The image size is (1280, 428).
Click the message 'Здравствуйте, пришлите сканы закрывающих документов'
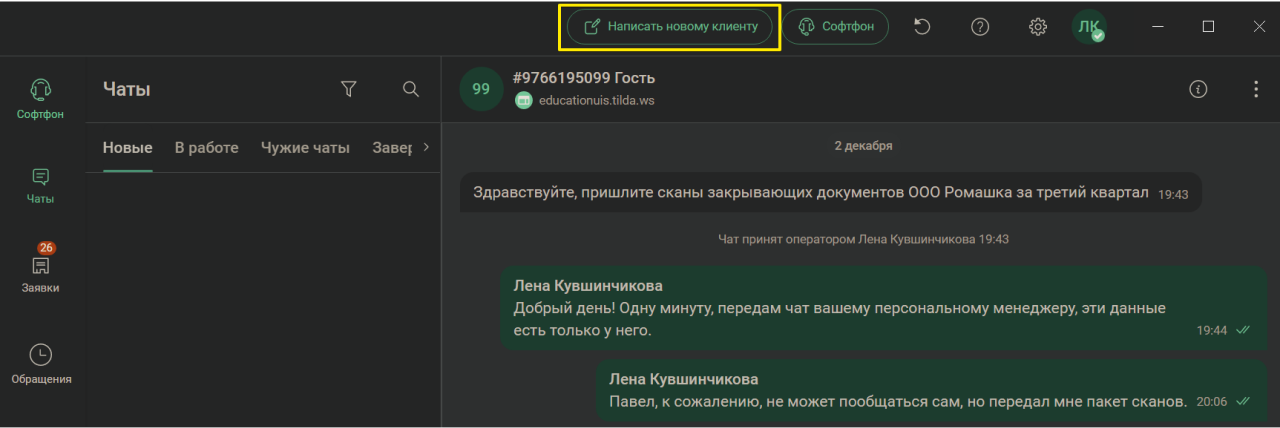click(x=830, y=193)
